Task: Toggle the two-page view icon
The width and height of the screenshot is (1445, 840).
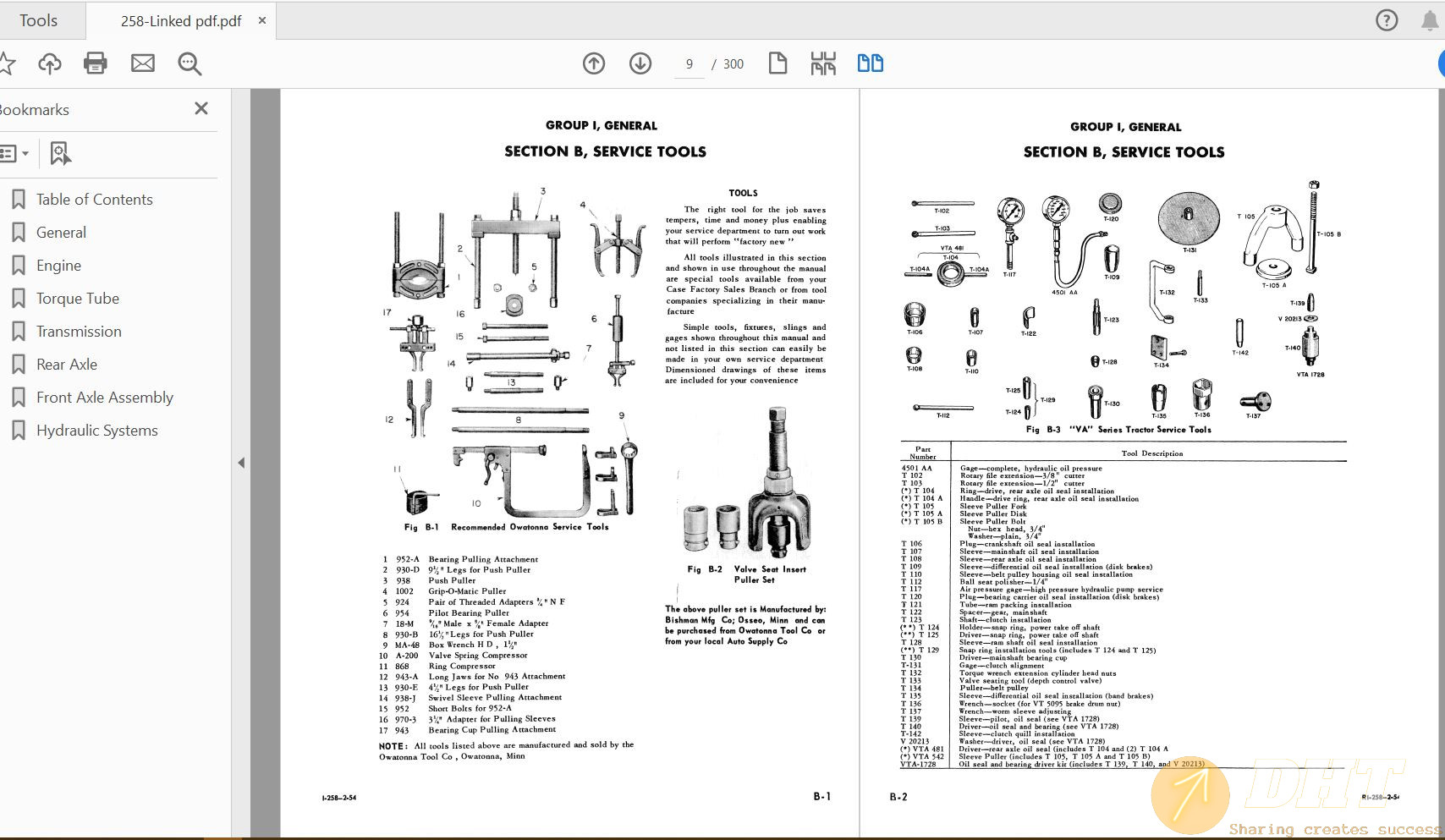Action: pyautogui.click(x=871, y=63)
